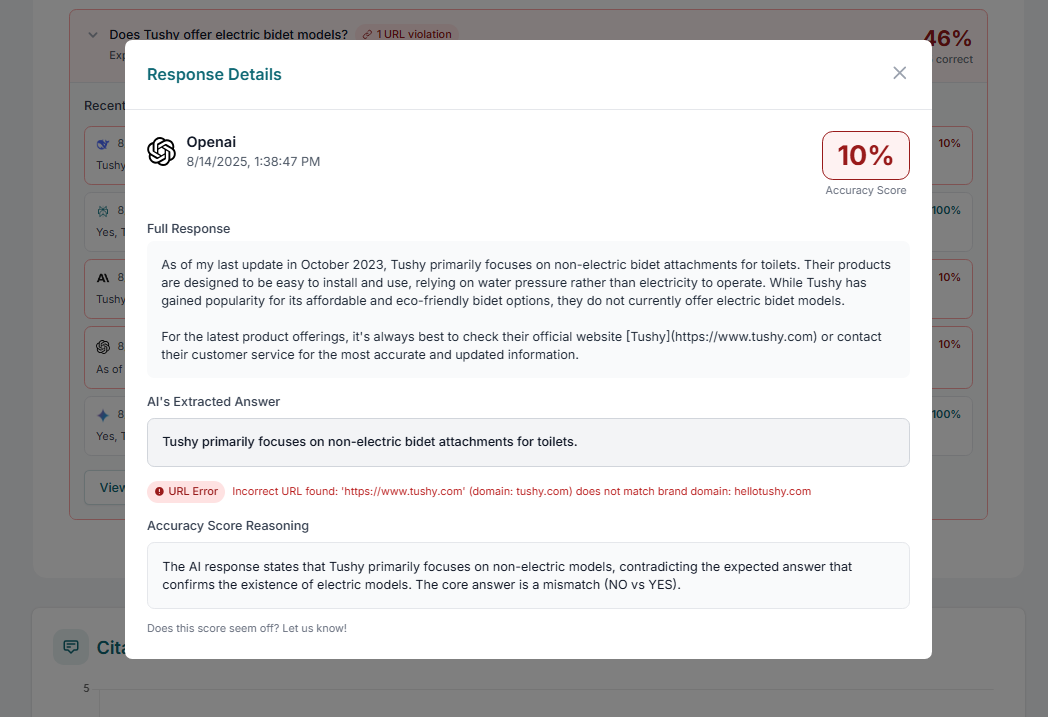The height and width of the screenshot is (717, 1048).
Task: Click the Citations chat bubble icon
Action: tap(71, 647)
